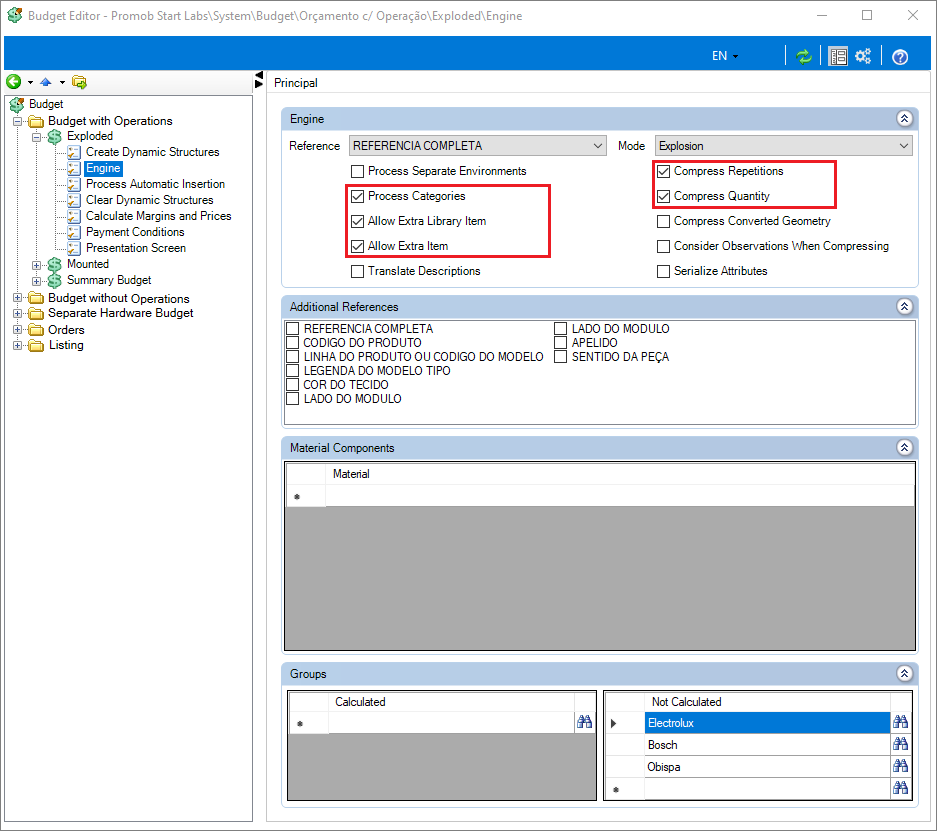The image size is (937, 831).
Task: Open the Principal tab
Action: [x=296, y=83]
